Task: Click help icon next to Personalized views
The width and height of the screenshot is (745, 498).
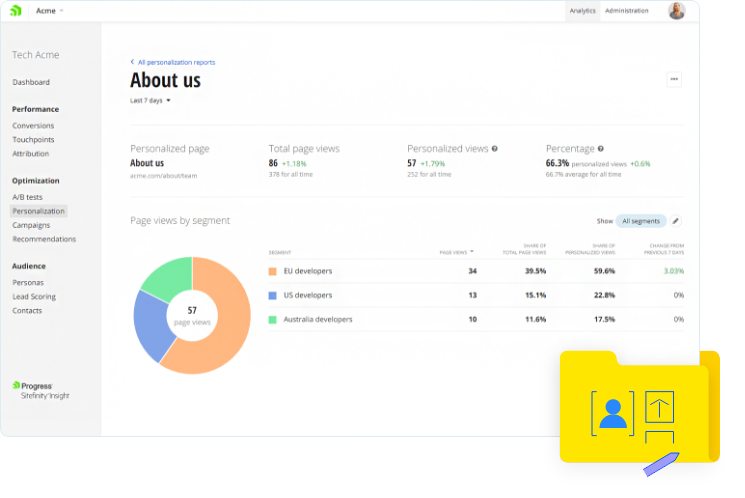Action: pos(495,149)
